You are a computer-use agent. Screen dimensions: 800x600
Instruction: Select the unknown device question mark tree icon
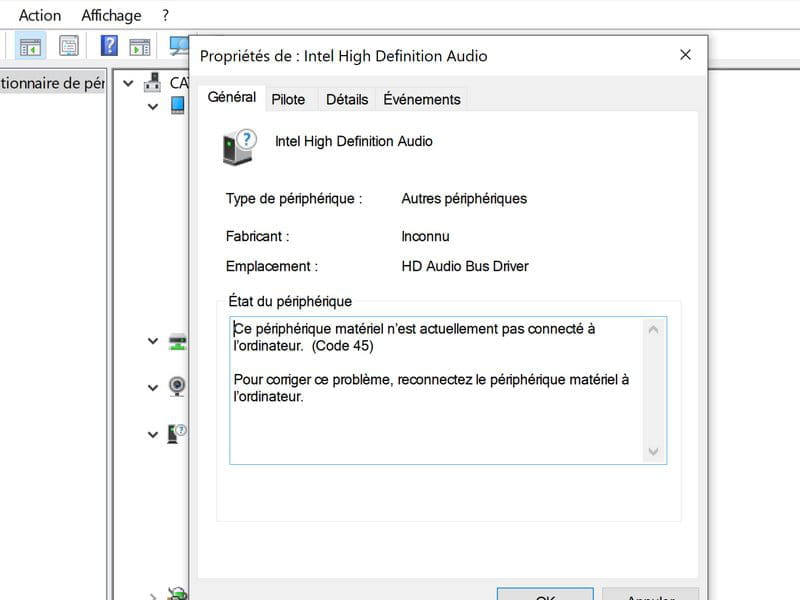click(177, 434)
